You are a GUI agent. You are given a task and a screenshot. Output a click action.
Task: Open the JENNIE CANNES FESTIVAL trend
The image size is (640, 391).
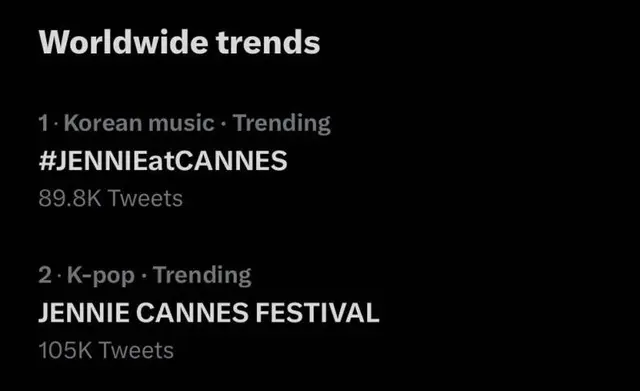pyautogui.click(x=209, y=313)
